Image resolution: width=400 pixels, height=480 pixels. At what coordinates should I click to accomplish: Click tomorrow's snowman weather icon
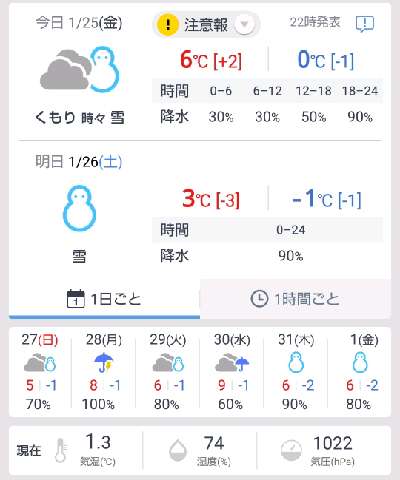80,208
